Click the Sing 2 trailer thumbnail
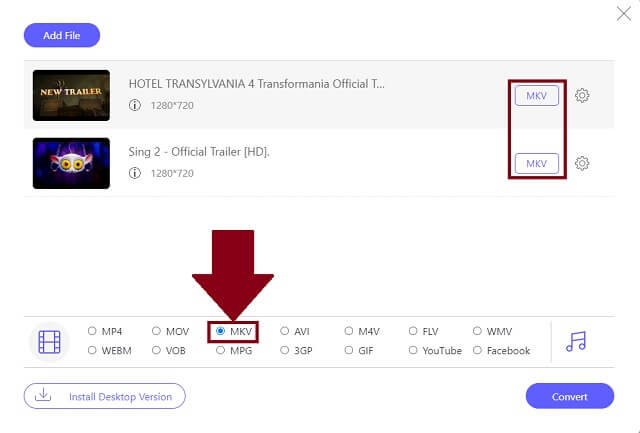Image resolution: width=640 pixels, height=433 pixels. pyautogui.click(x=71, y=163)
